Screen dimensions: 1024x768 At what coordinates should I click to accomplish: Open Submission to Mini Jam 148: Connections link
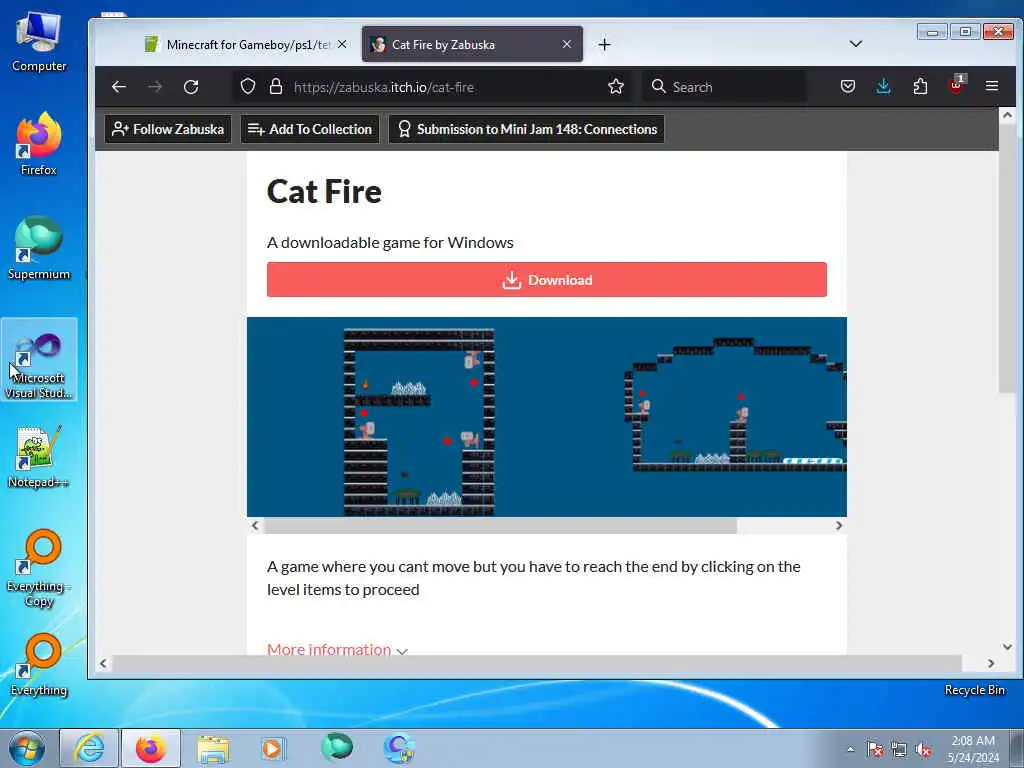(526, 129)
